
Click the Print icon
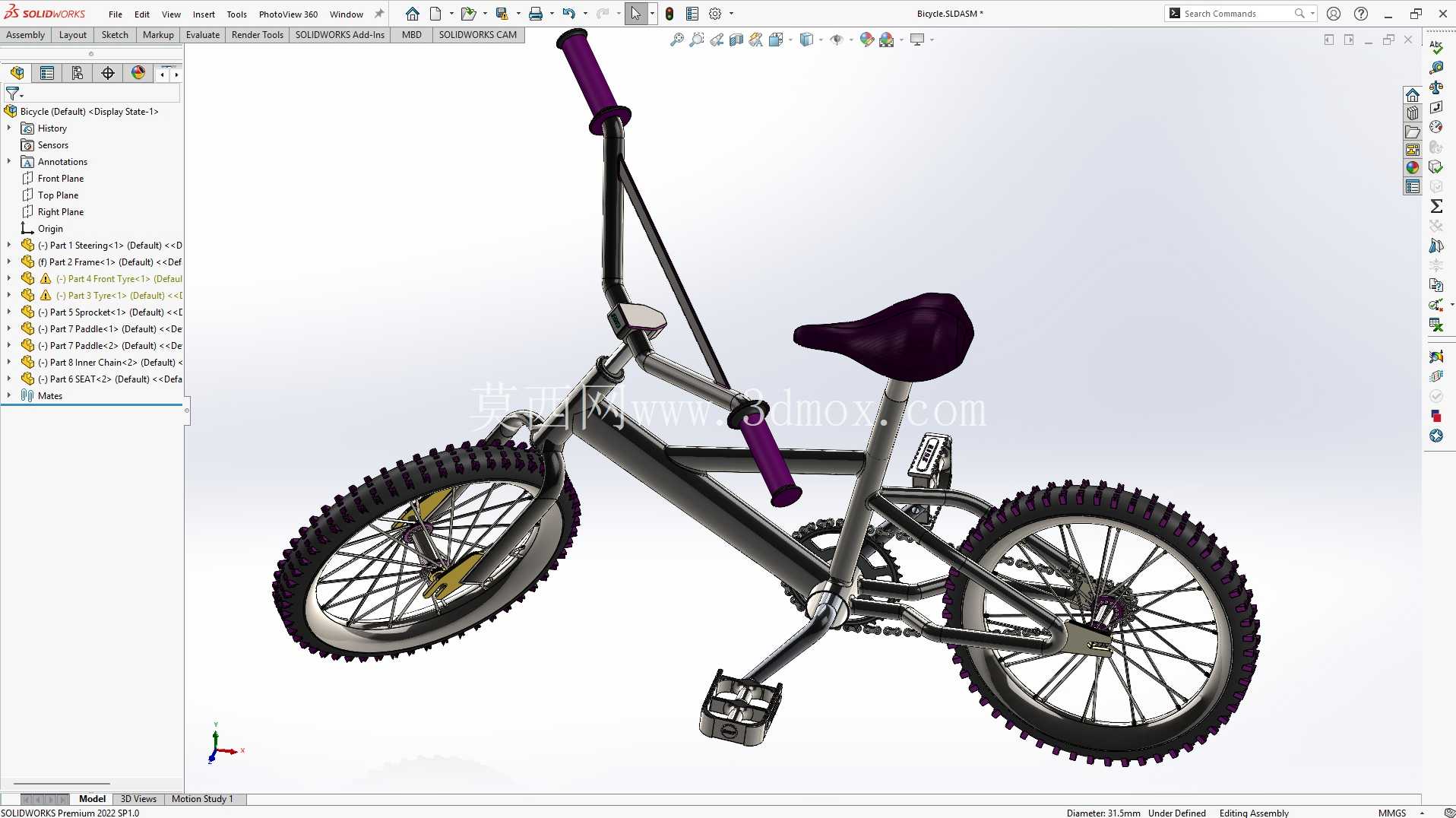(x=536, y=14)
